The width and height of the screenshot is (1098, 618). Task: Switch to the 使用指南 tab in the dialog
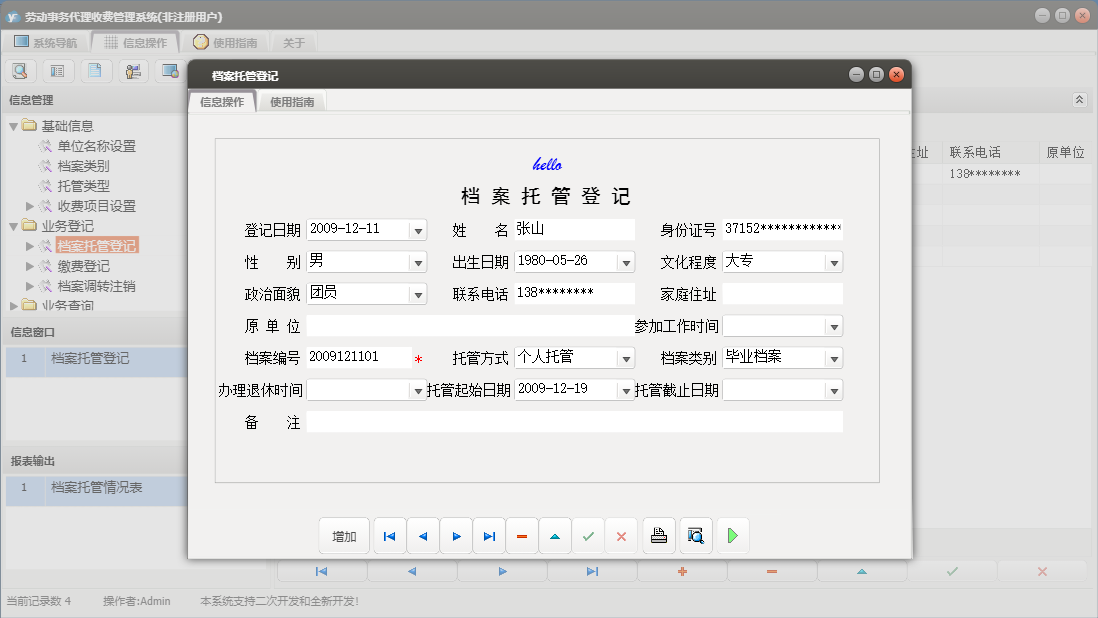pos(291,100)
